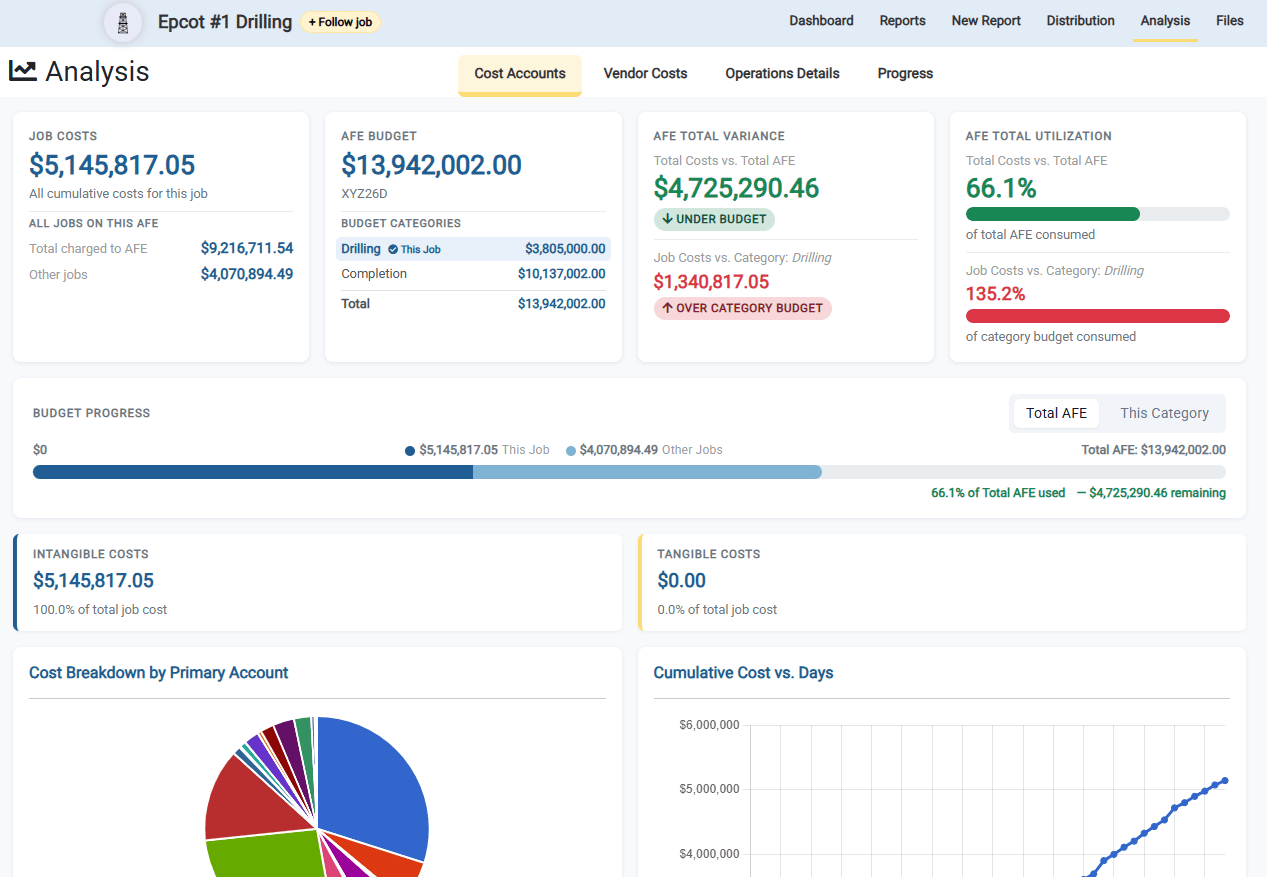The width and height of the screenshot is (1267, 877).
Task: Click the light blue Other Jobs legend dot
Action: click(x=571, y=451)
